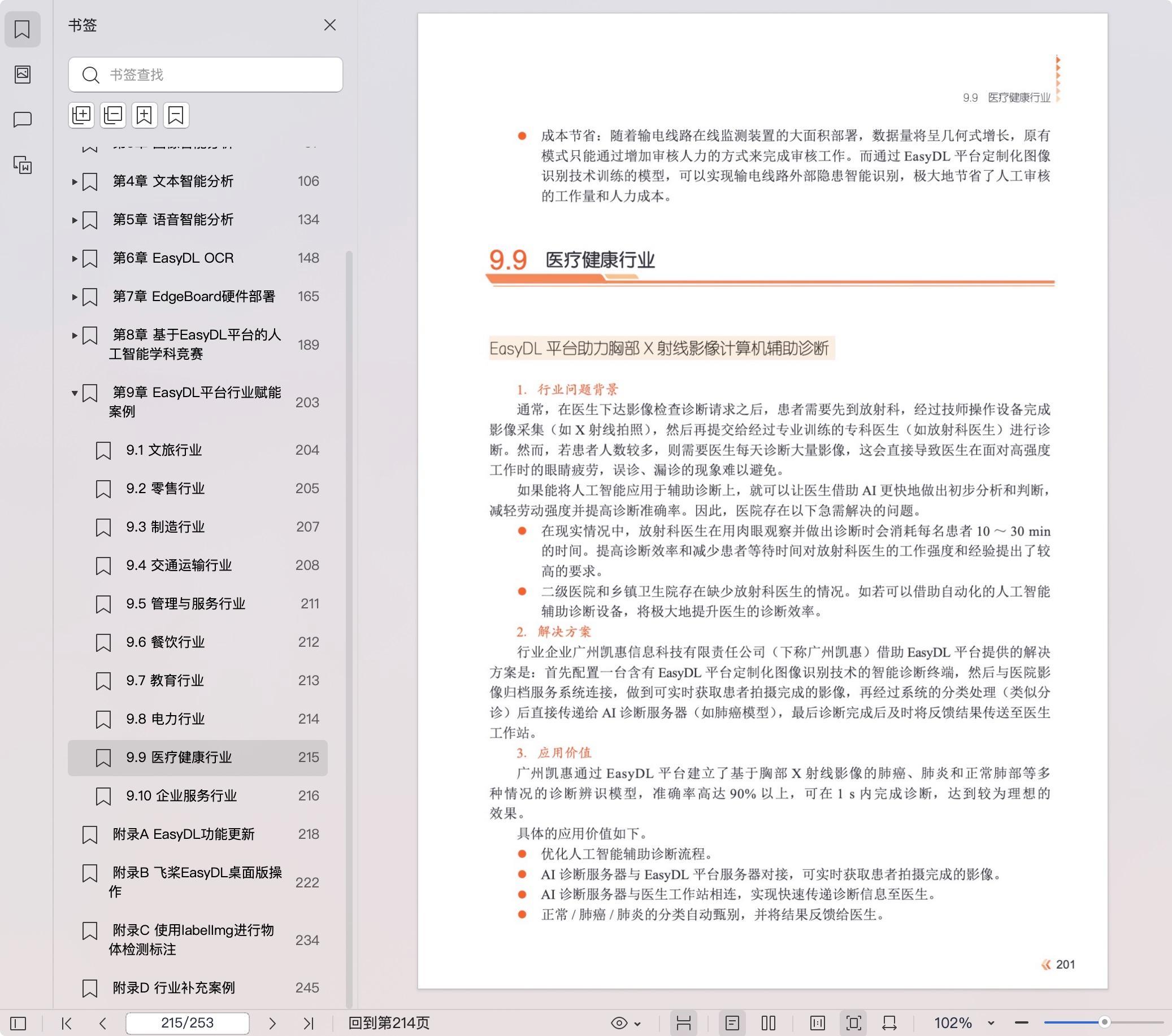Add a new bookmark icon
Viewport: 1172px width, 1036px height.
[x=145, y=115]
